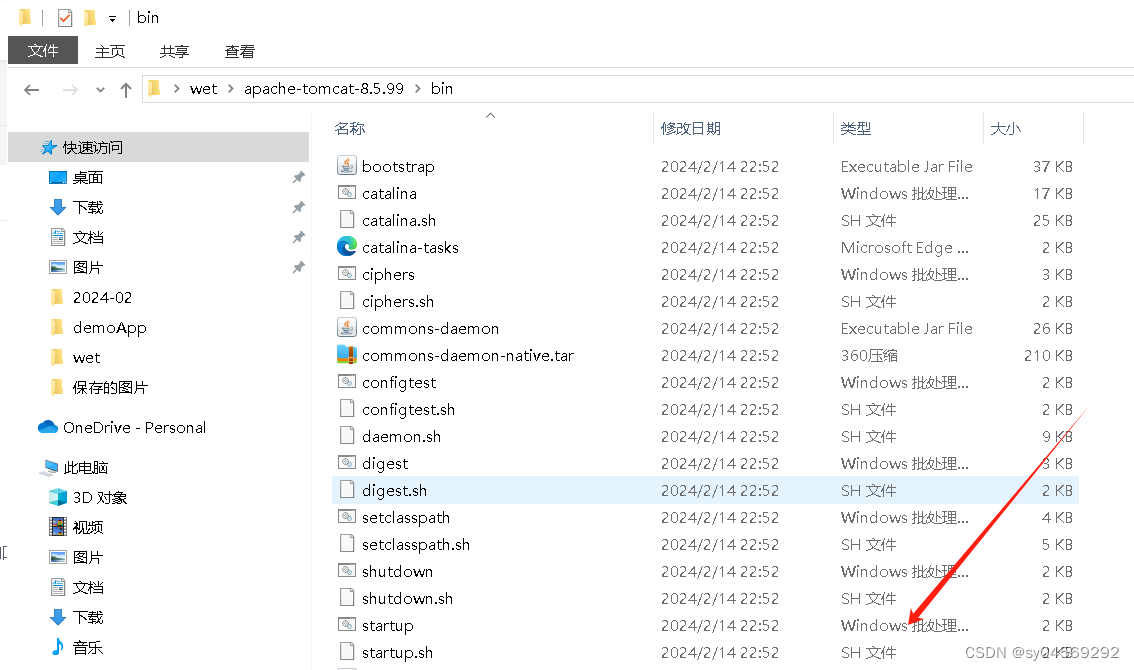The width and height of the screenshot is (1134, 670).
Task: Select the 快速访问 tree item
Action: [x=158, y=148]
